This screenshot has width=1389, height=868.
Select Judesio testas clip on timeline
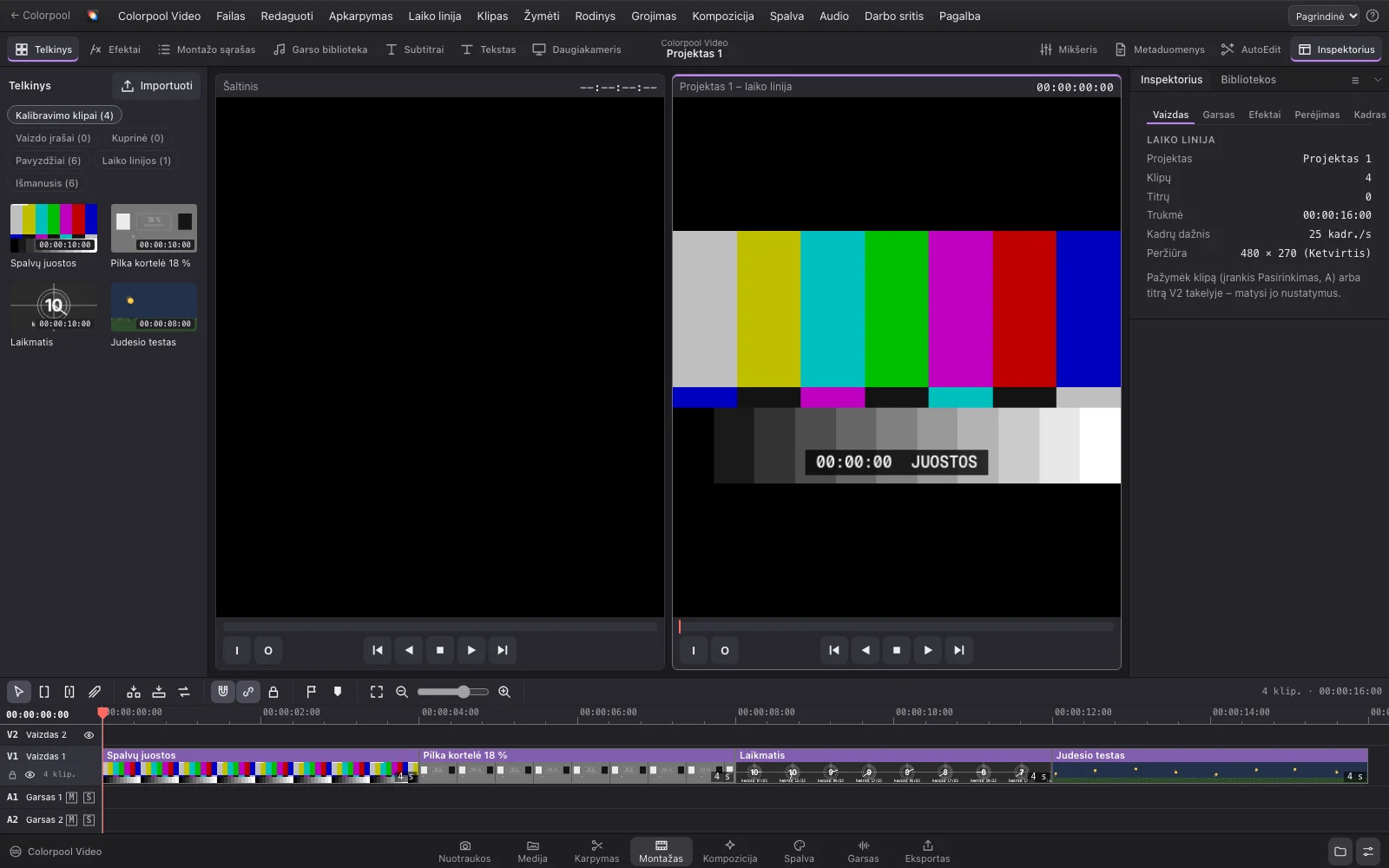coord(1210,766)
